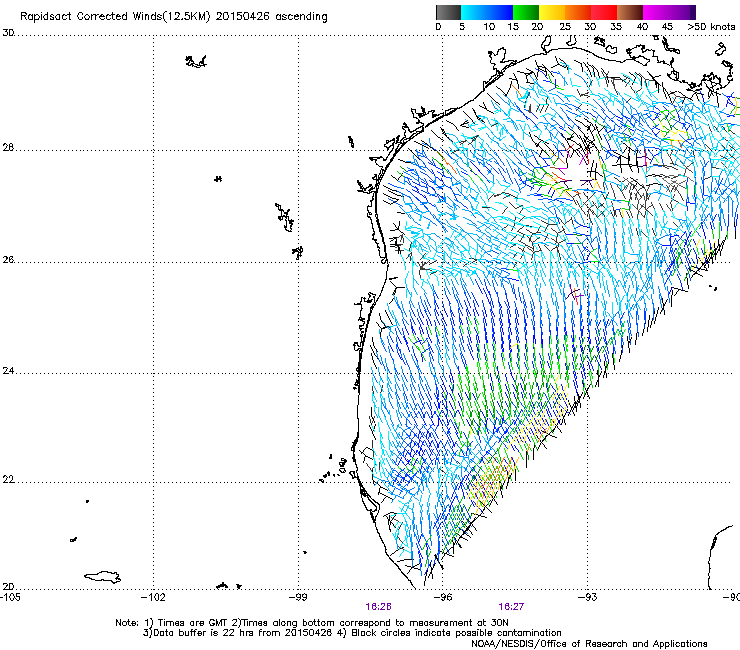Click the '>50 knots' legend label
The image size is (740, 650).
click(712, 27)
